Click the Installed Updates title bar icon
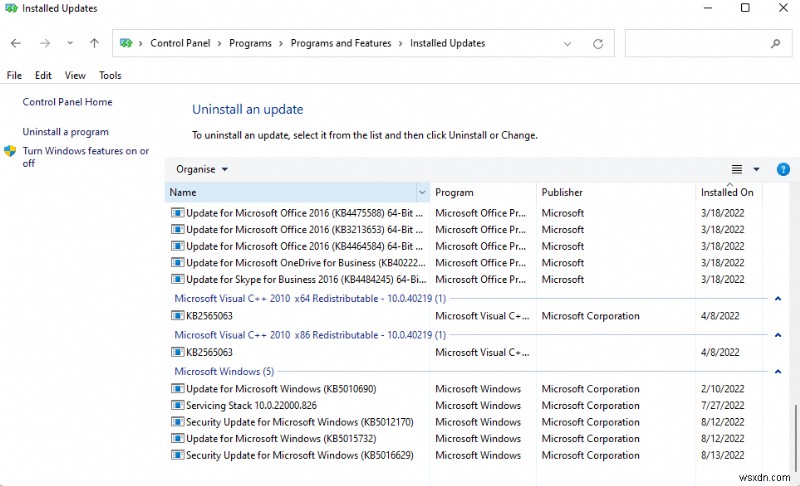800x486 pixels. tap(11, 9)
